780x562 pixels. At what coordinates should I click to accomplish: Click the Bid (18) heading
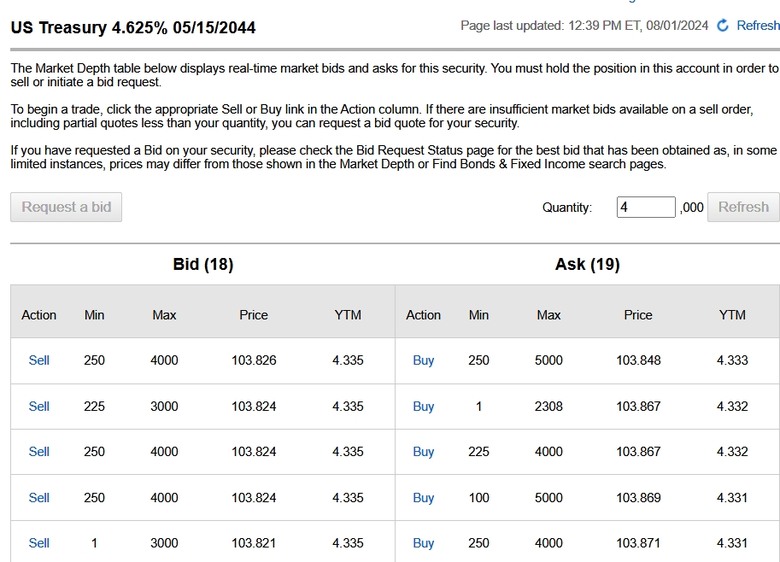tap(203, 264)
